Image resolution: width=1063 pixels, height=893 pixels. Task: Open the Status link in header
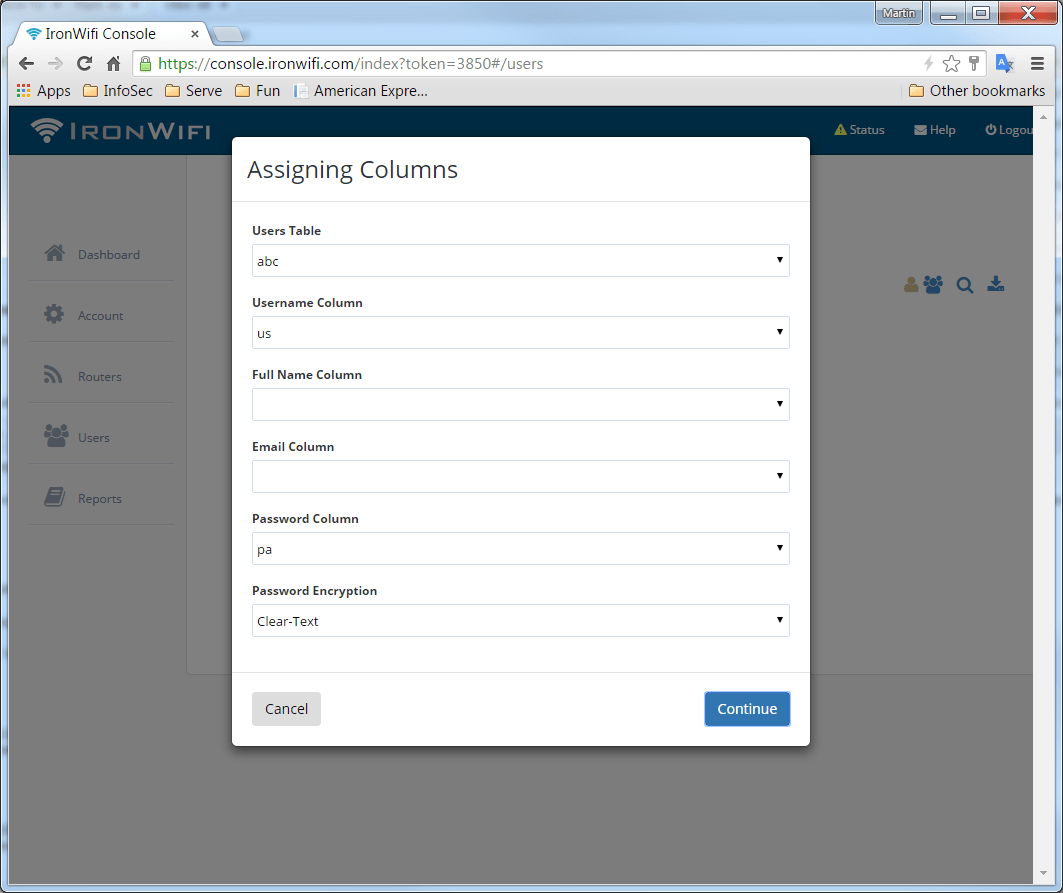(x=860, y=130)
